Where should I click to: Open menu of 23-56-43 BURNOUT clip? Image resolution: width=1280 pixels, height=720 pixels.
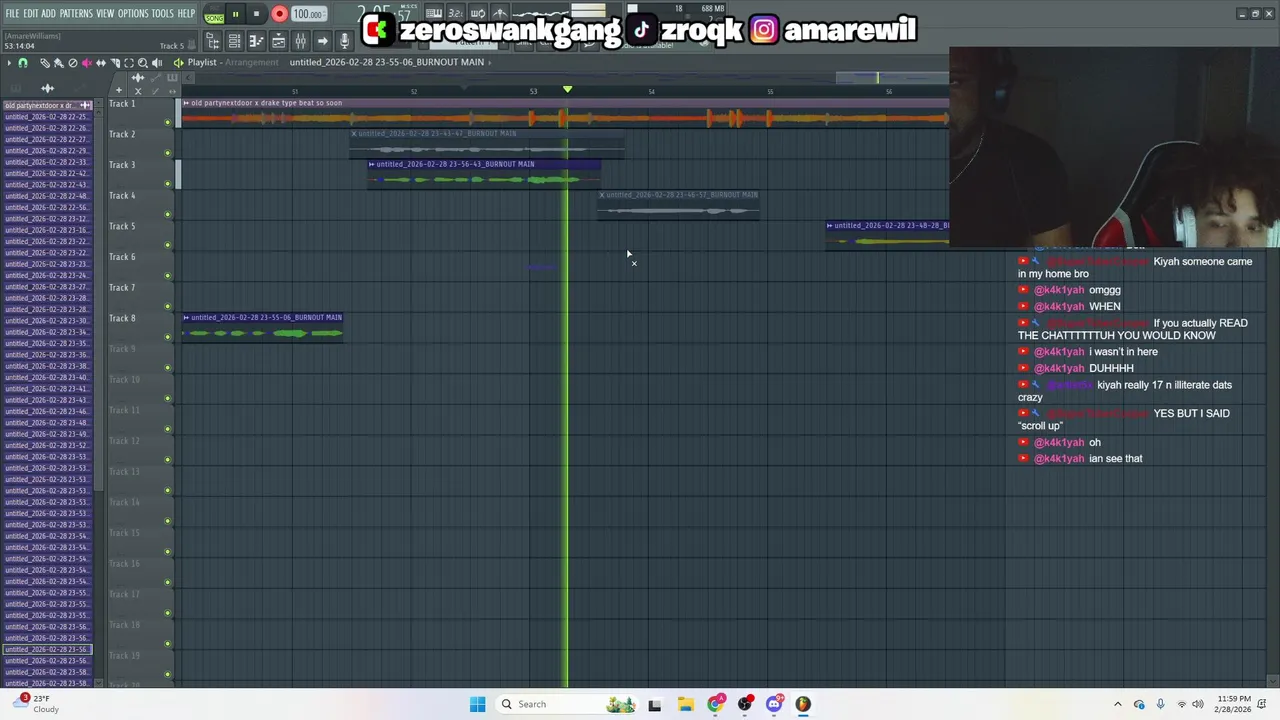372,164
